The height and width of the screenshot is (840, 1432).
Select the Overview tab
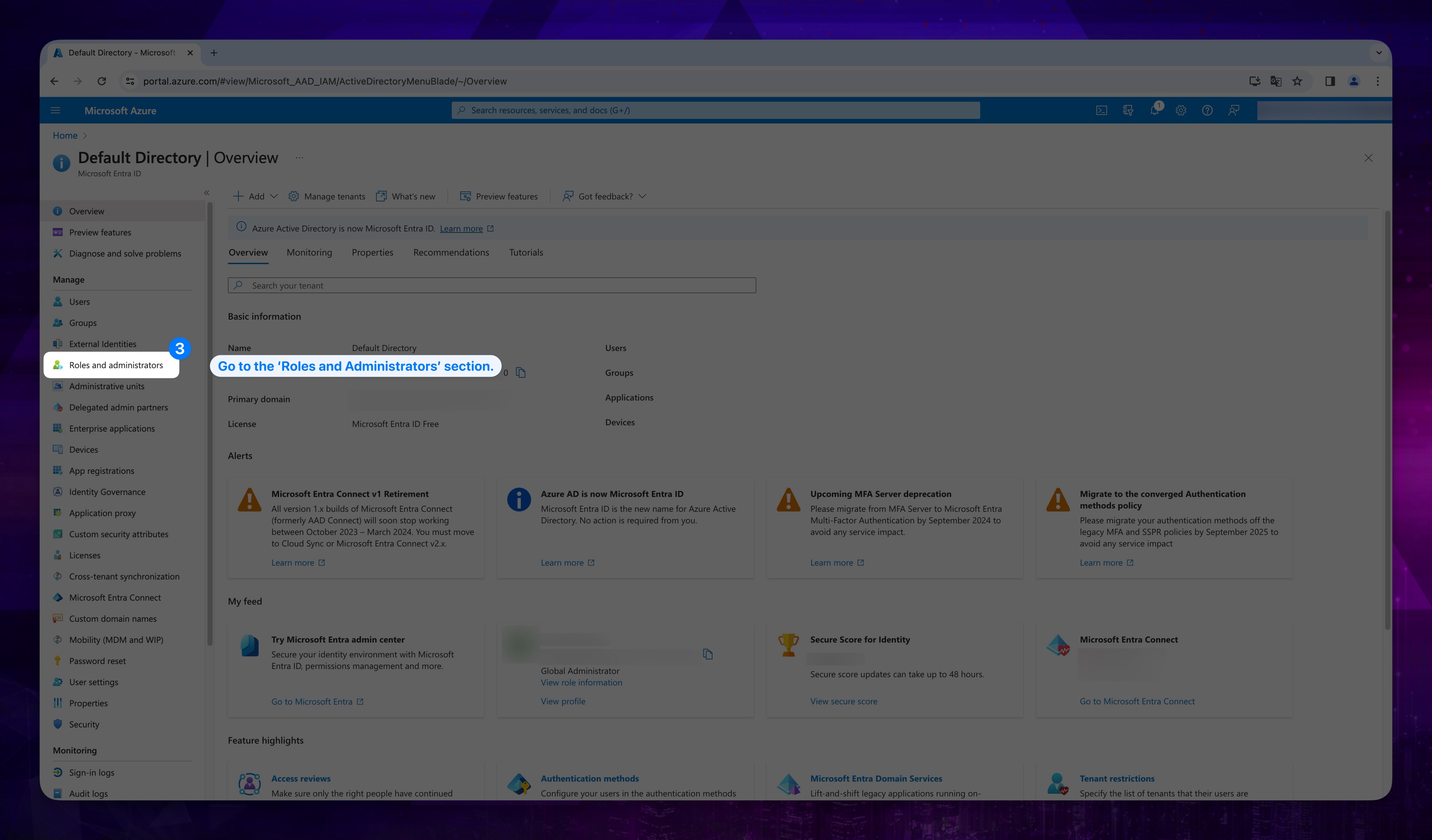point(248,252)
